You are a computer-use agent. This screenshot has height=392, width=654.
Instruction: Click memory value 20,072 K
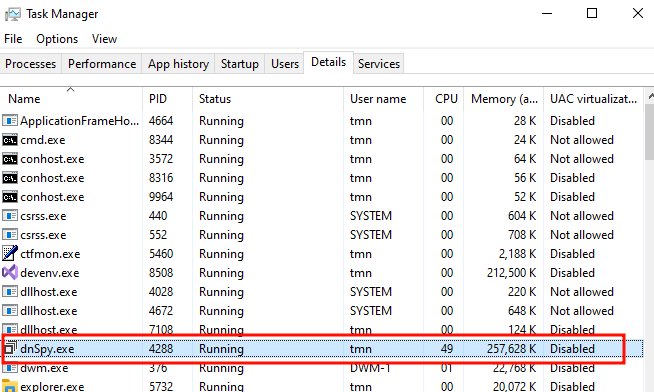click(x=514, y=387)
